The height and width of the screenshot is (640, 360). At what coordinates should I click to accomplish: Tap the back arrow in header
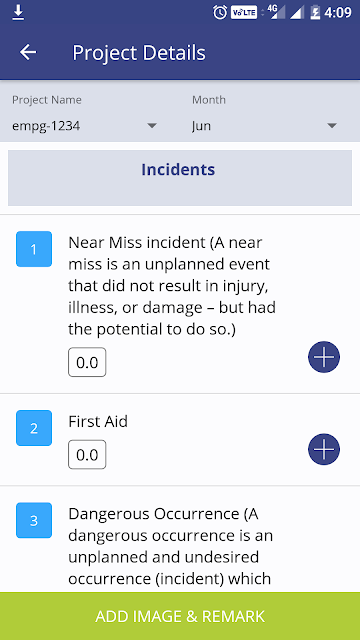pos(28,52)
